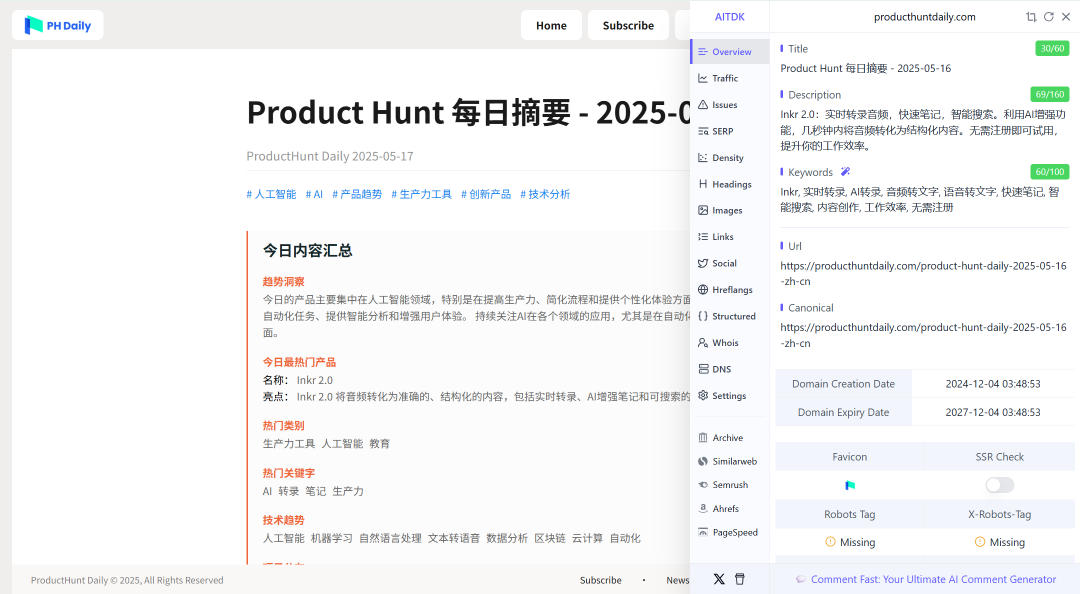Click the PH Daily logo
The image size is (1080, 594).
tap(58, 25)
